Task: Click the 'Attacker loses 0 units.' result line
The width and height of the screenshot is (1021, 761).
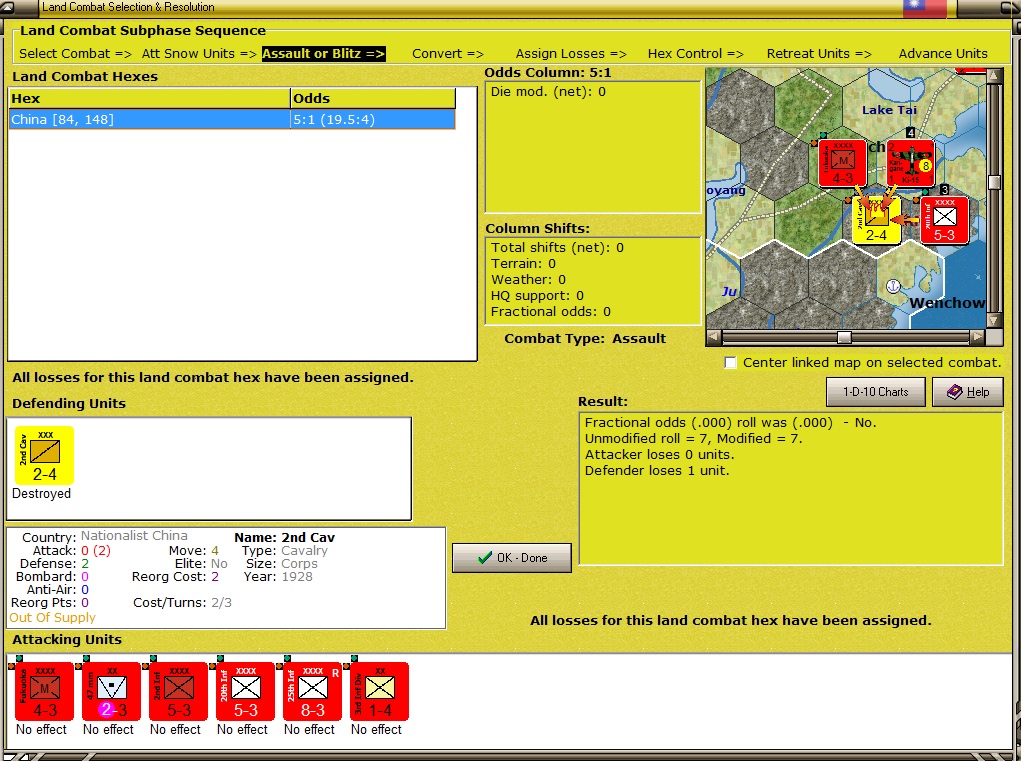Action: pos(660,454)
